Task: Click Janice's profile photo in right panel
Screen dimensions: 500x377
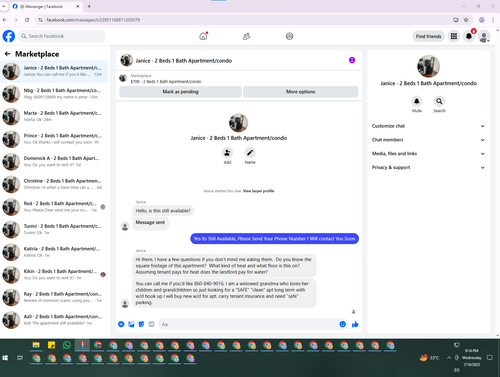Action: [x=428, y=66]
